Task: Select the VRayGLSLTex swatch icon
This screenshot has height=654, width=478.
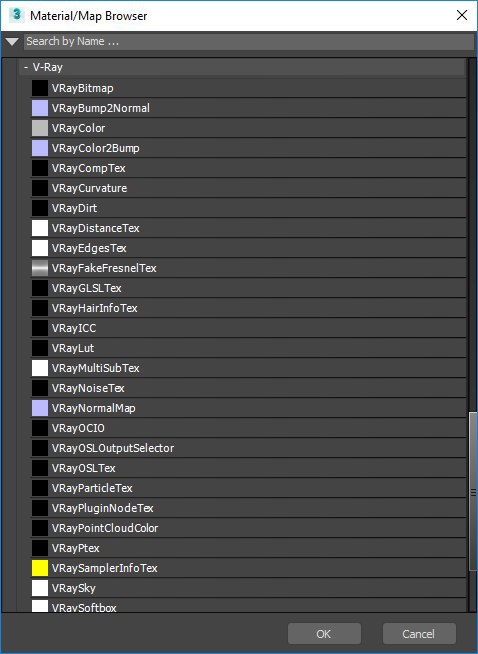Action: (x=40, y=288)
